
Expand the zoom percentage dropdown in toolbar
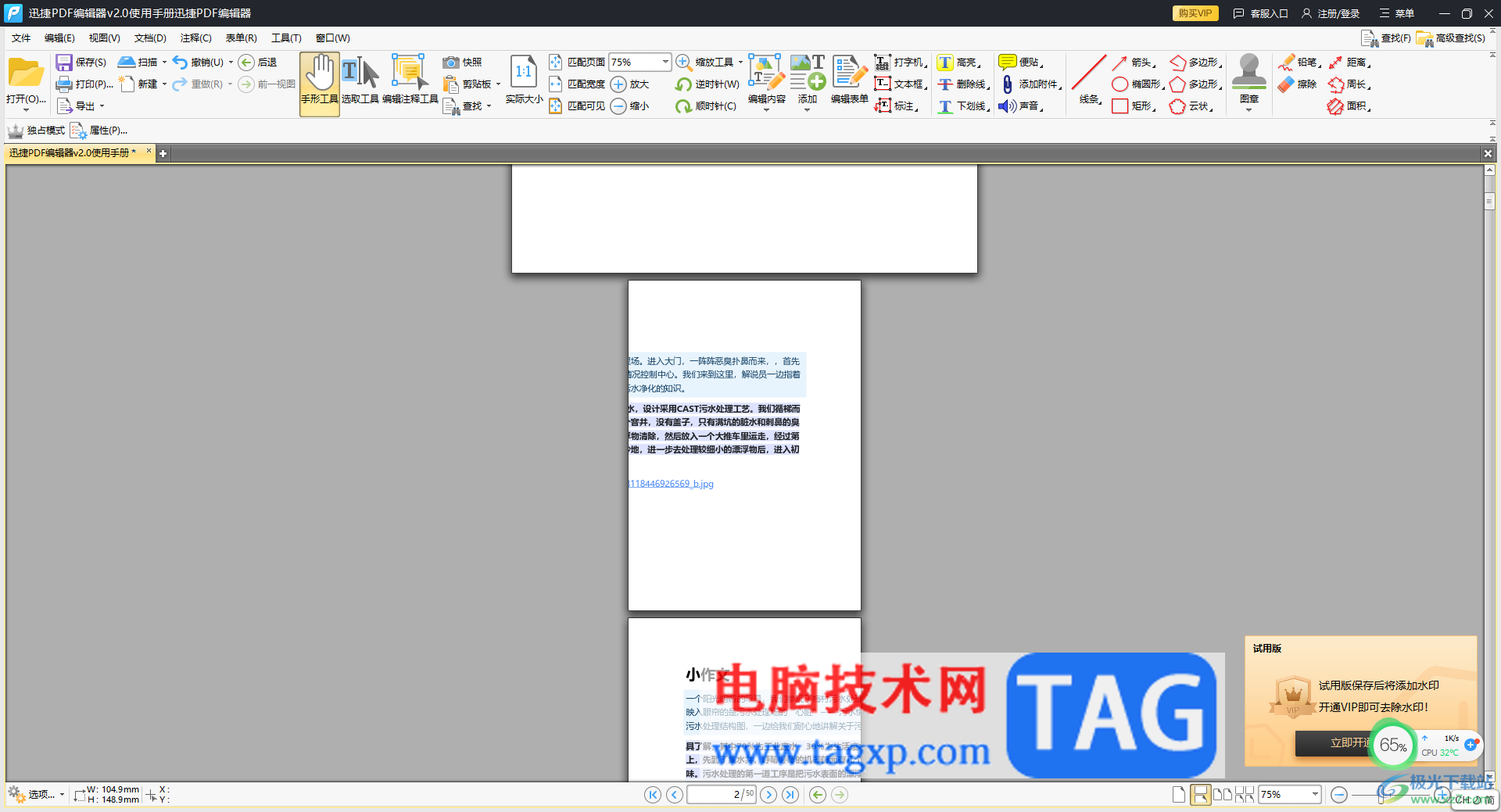(x=665, y=62)
